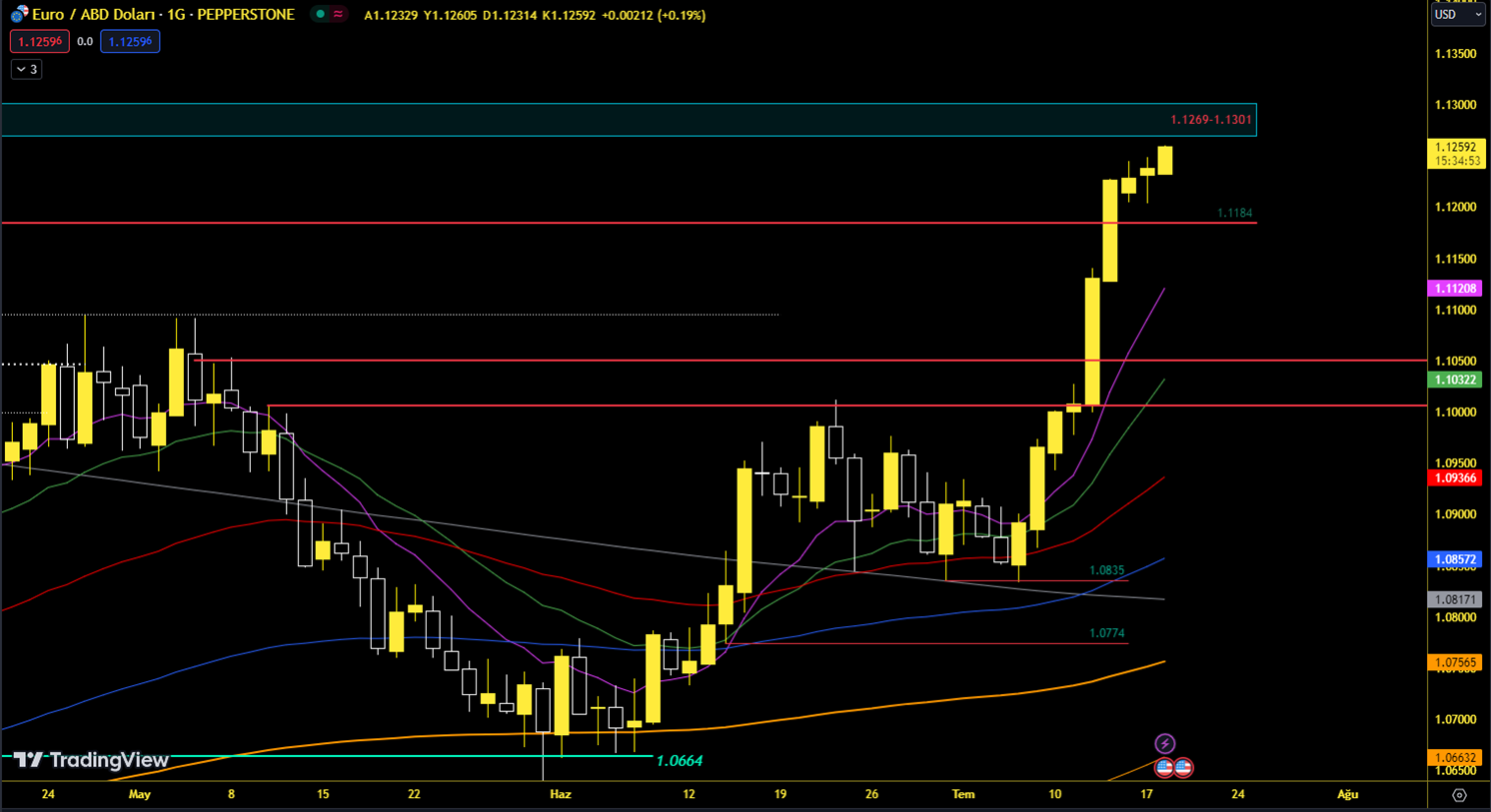Click the TradingView logo
The width and height of the screenshot is (1491, 812).
pyautogui.click(x=91, y=760)
